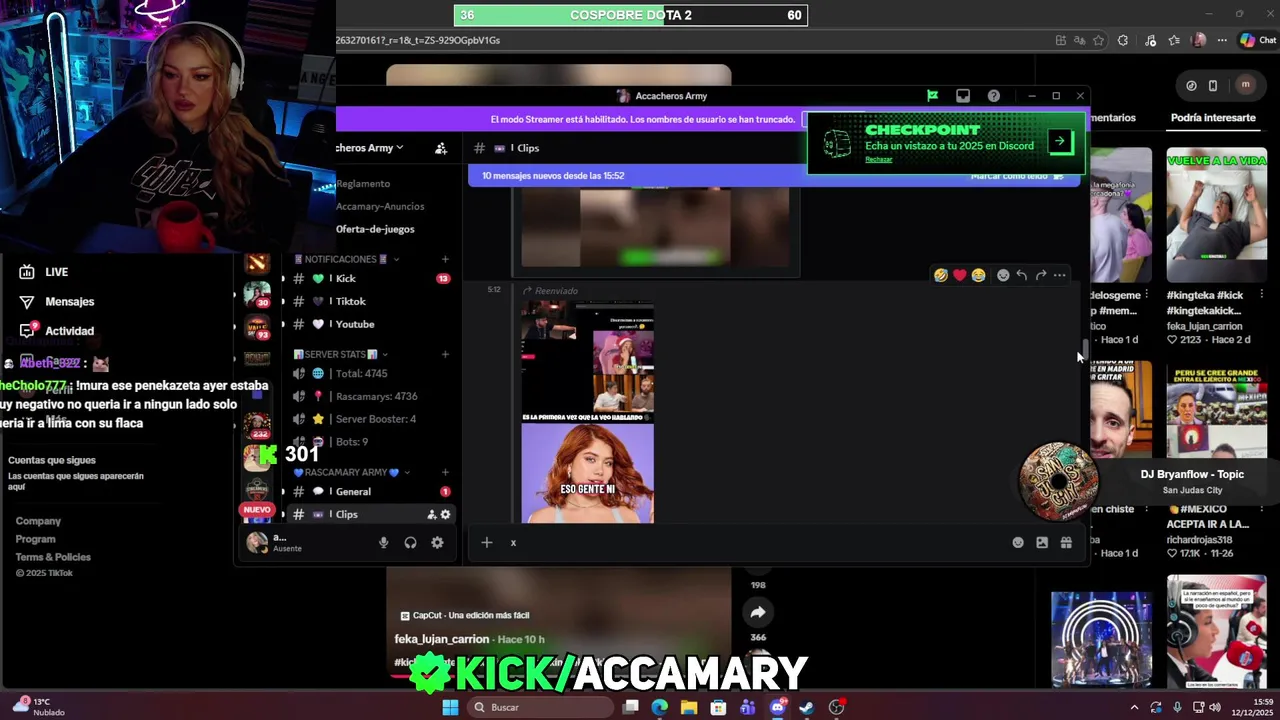Dismiss Checkpoint with Rechazar link

pos(878,160)
